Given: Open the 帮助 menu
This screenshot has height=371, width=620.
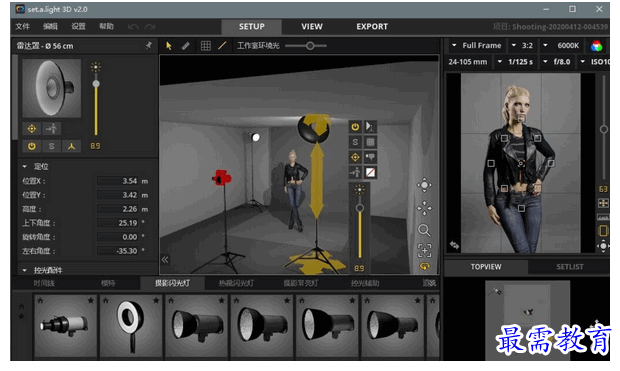Looking at the screenshot, I should pyautogui.click(x=106, y=26).
